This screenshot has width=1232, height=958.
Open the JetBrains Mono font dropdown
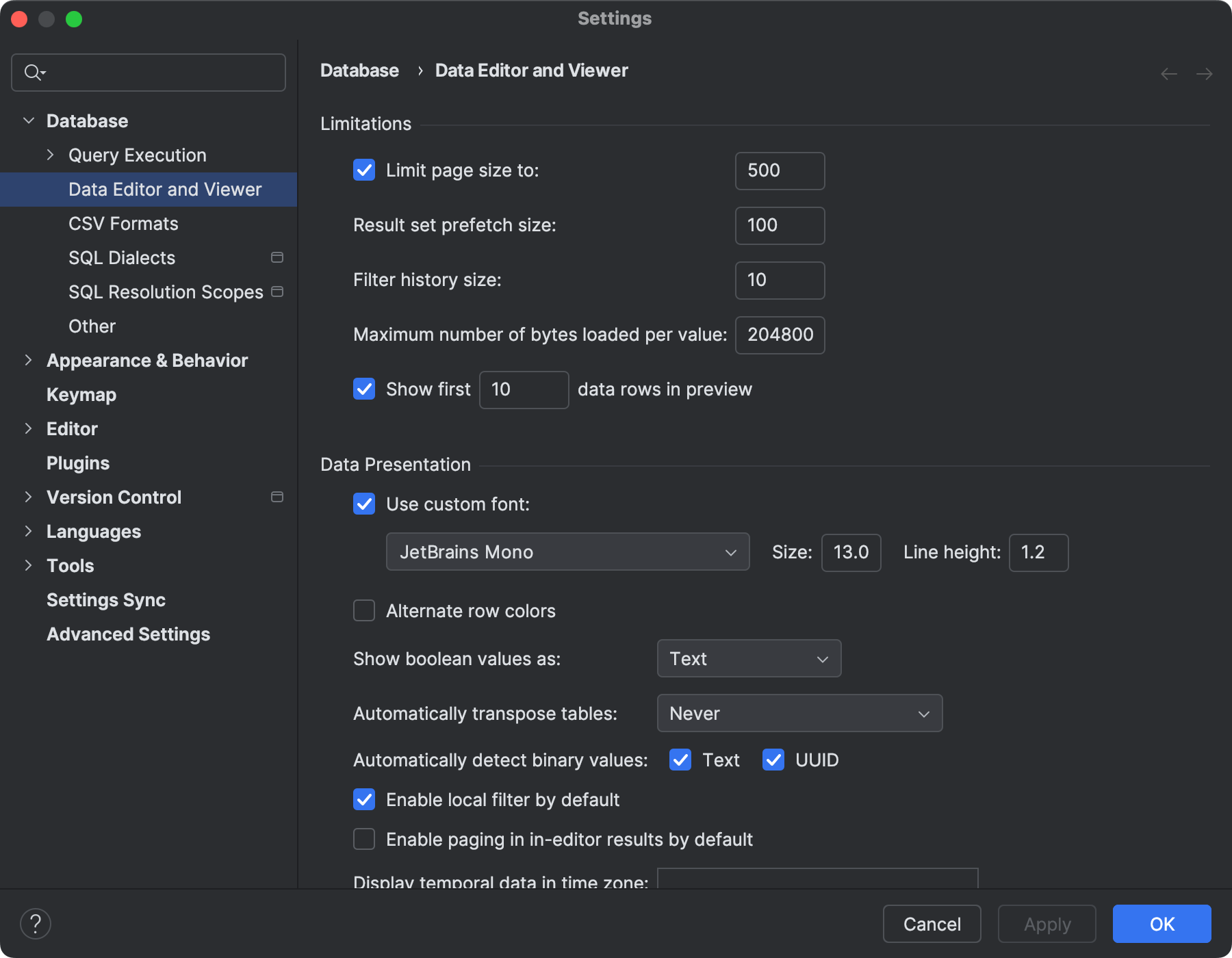point(567,552)
